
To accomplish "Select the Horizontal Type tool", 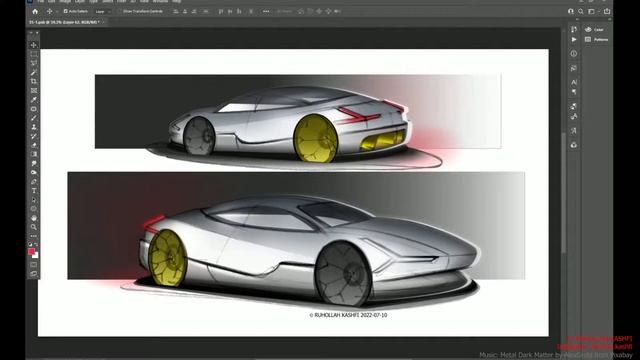I will (33, 191).
